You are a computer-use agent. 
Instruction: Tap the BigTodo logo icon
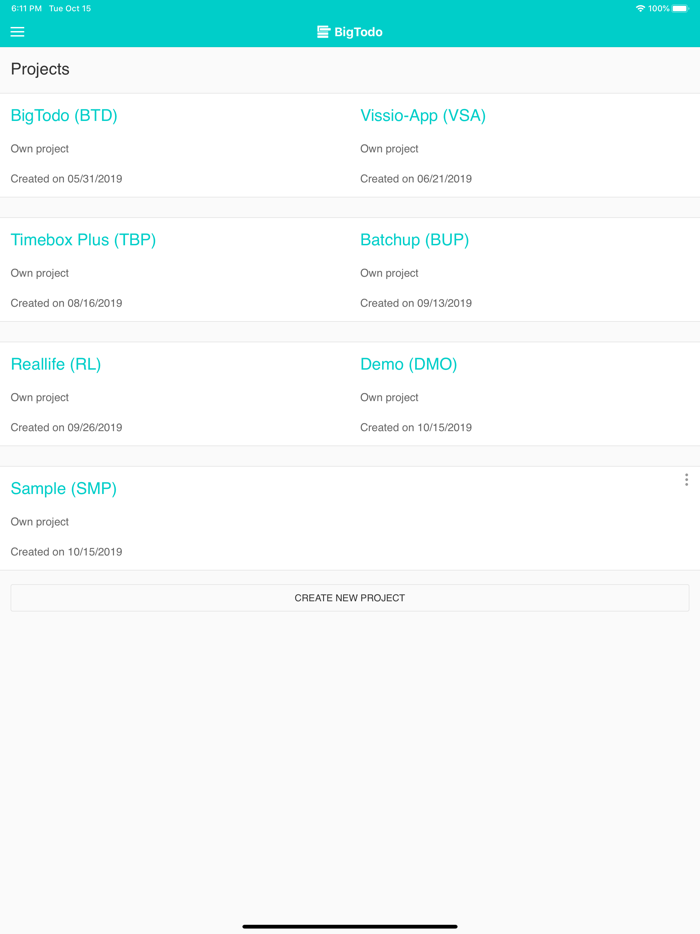[323, 32]
